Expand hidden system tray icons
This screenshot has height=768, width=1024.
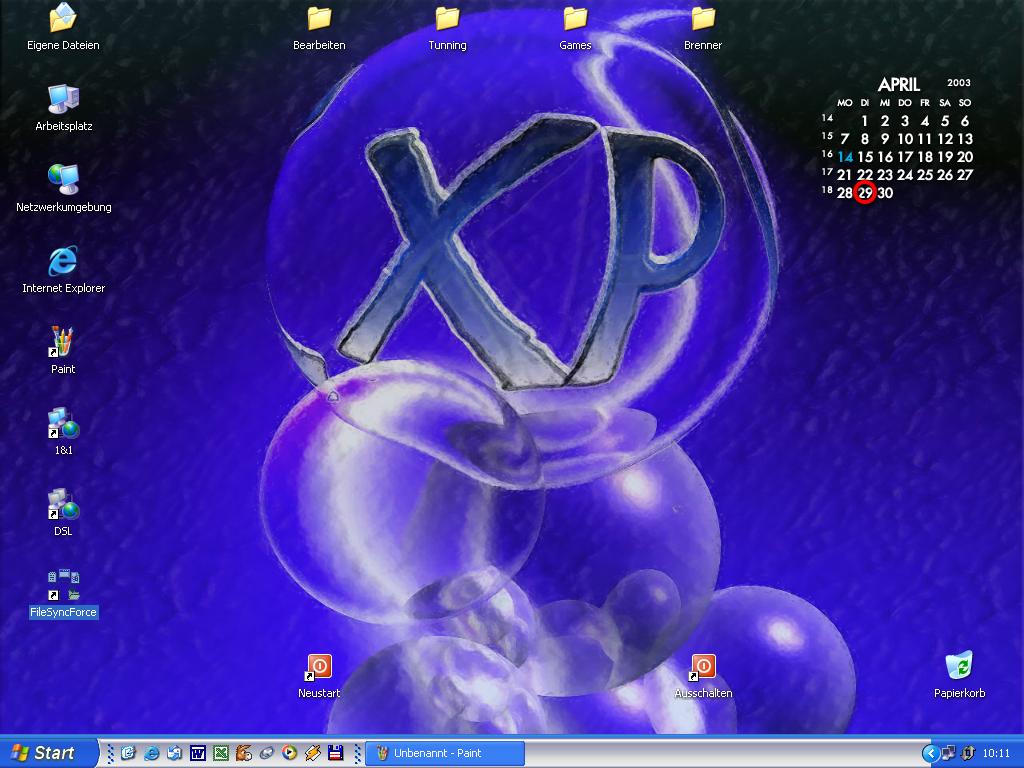pyautogui.click(x=931, y=754)
